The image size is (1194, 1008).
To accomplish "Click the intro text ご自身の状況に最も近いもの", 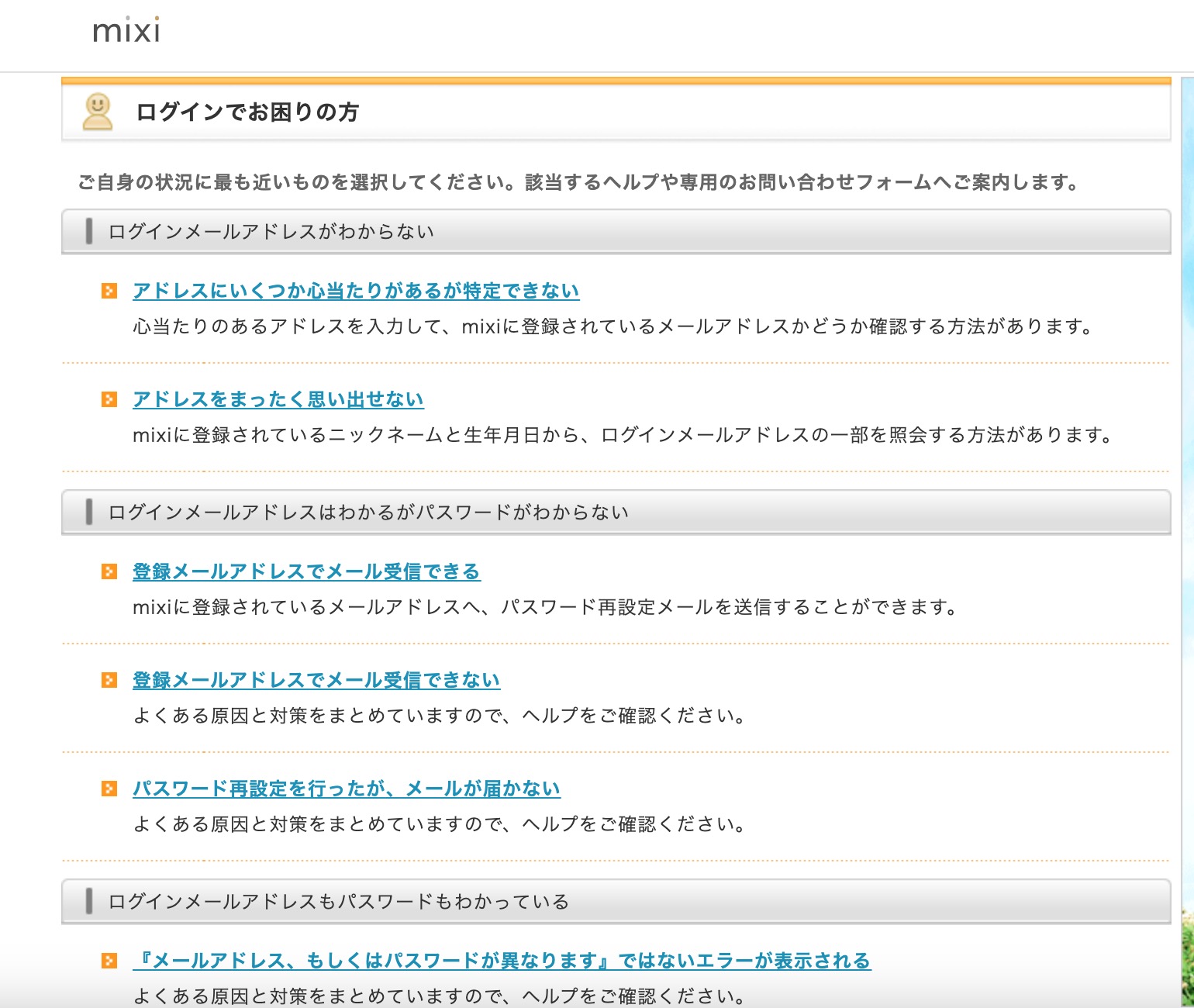I will (578, 182).
